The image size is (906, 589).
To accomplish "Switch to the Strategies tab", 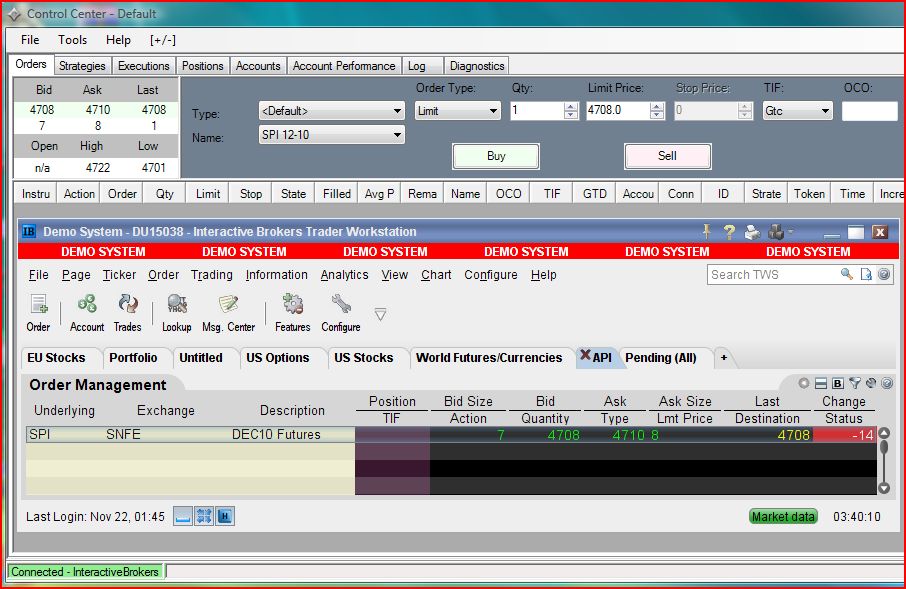I will [82, 66].
